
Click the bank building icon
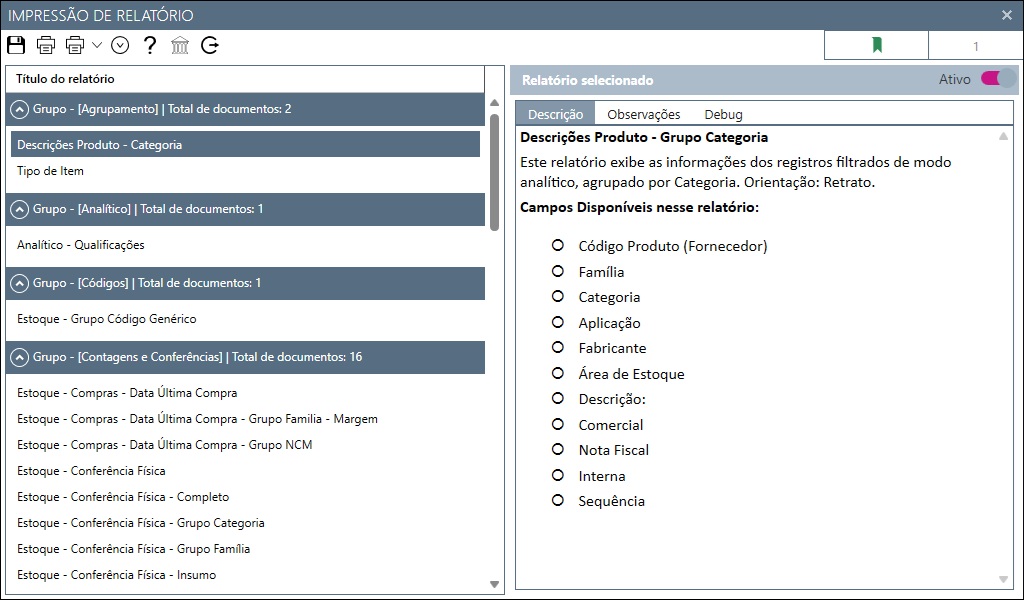[x=180, y=45]
